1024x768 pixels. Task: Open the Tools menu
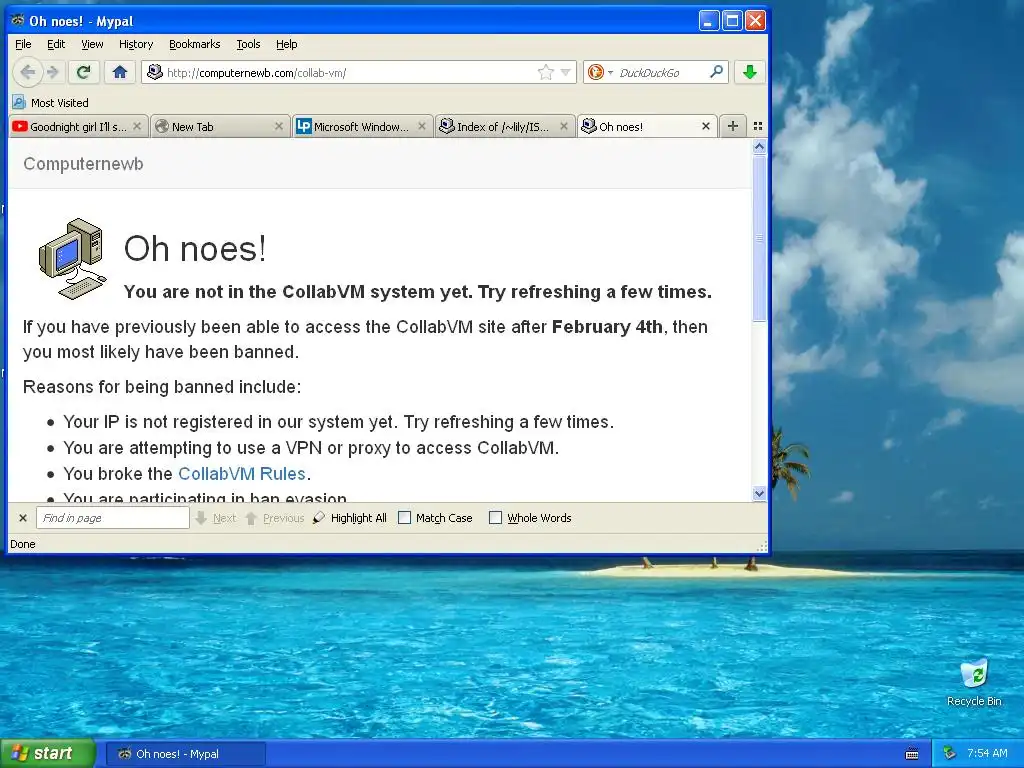(x=248, y=44)
